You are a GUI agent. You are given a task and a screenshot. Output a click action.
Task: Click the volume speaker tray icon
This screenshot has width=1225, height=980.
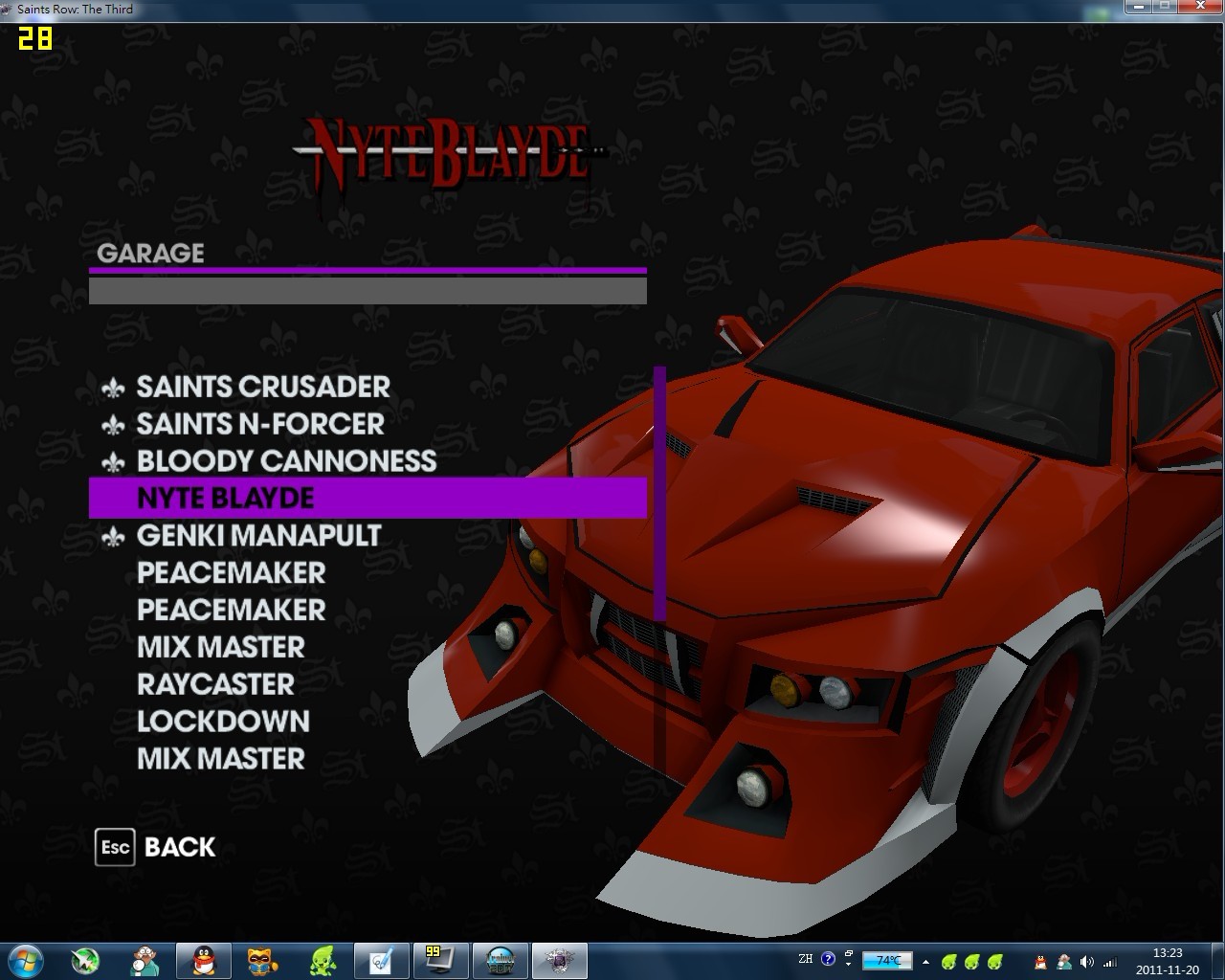pos(1086,961)
